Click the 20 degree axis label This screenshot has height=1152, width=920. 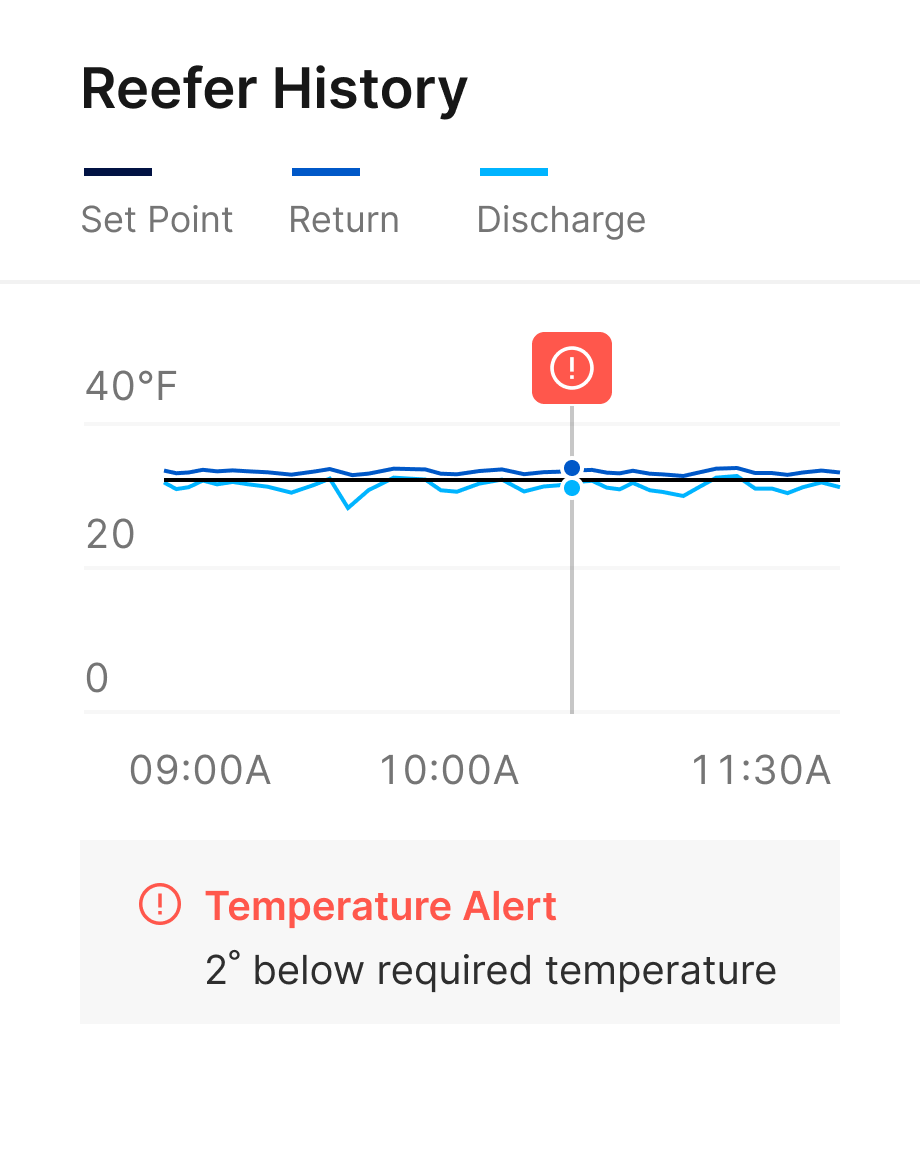click(110, 535)
